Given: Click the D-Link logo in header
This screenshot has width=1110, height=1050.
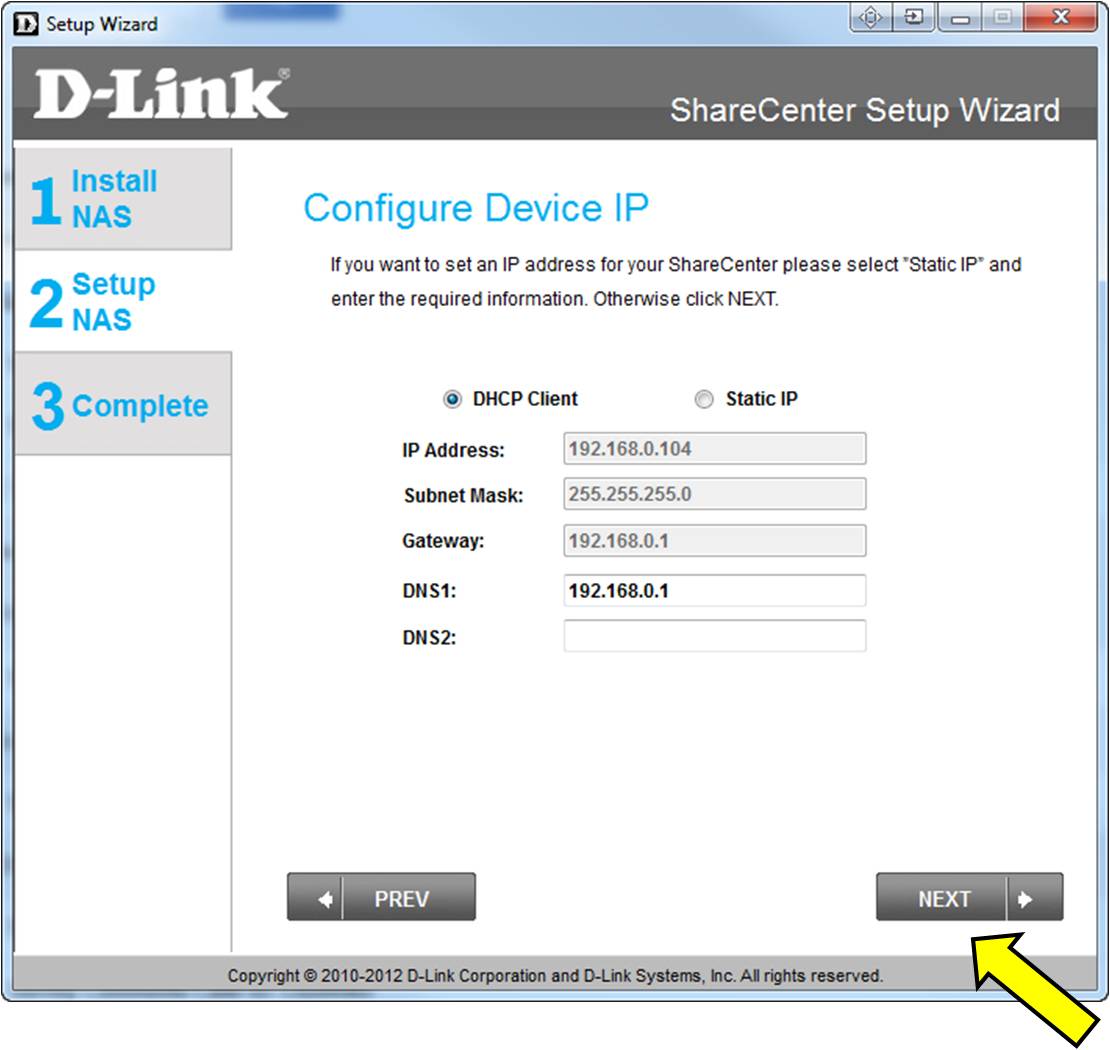Looking at the screenshot, I should click(161, 93).
